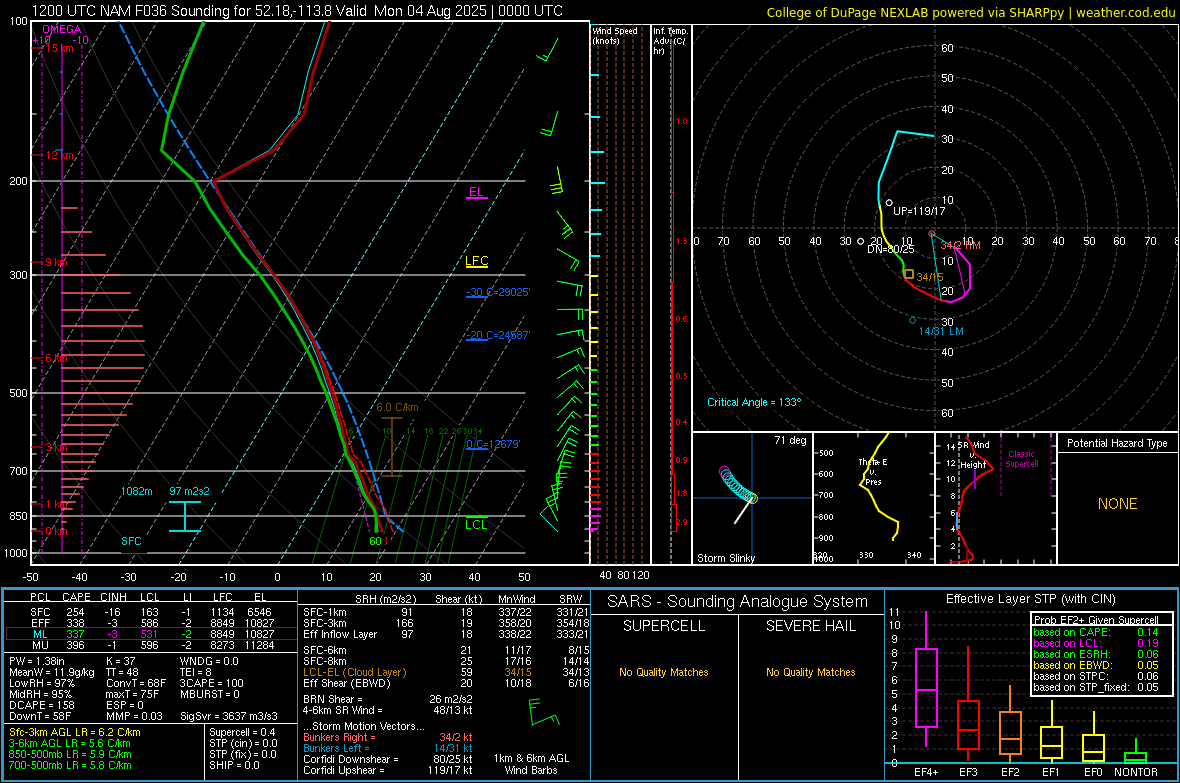Click the 'NONTOR' axis label
Image resolution: width=1180 pixels, height=783 pixels.
(x=1136, y=772)
